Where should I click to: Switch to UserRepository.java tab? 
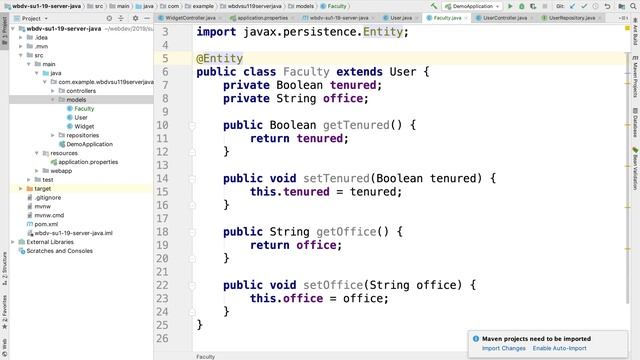point(571,18)
